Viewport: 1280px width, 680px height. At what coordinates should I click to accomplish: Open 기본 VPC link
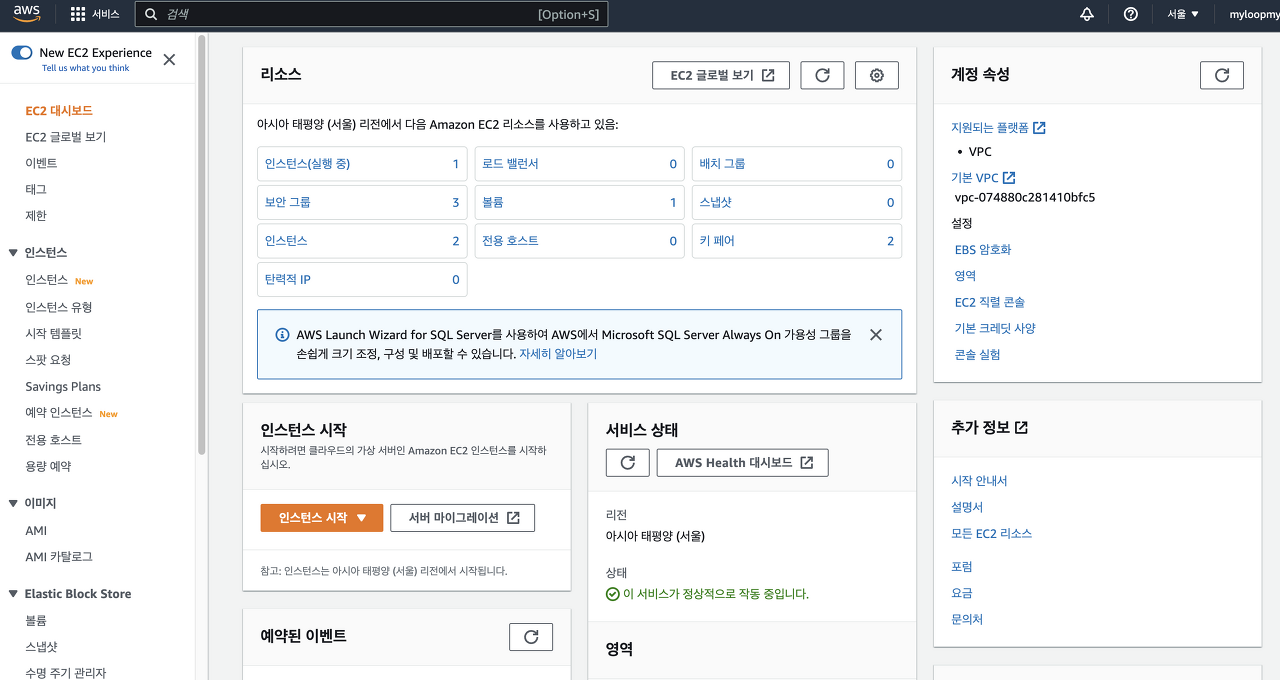[x=983, y=178]
